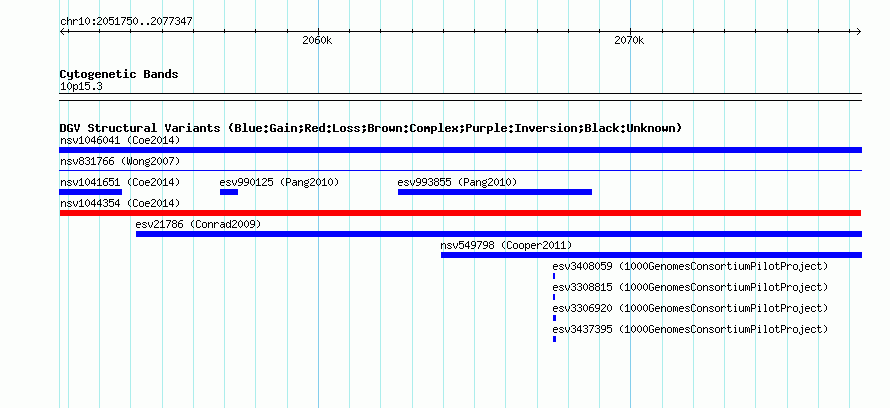Click the esv21786 (Conrad2009) label
This screenshot has height=408, width=890.
click(x=198, y=224)
